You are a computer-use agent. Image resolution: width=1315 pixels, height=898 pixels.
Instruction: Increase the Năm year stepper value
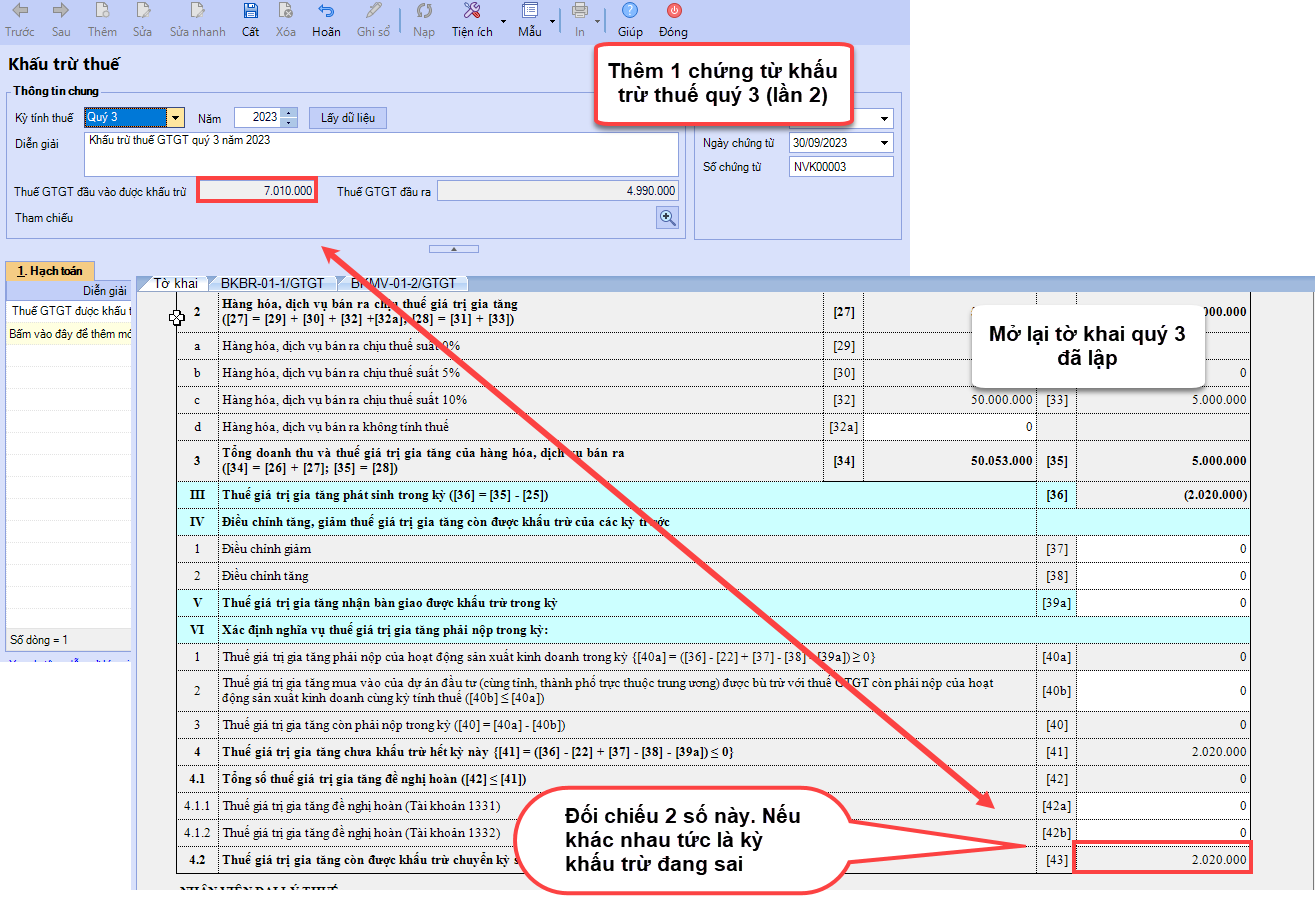tap(290, 113)
